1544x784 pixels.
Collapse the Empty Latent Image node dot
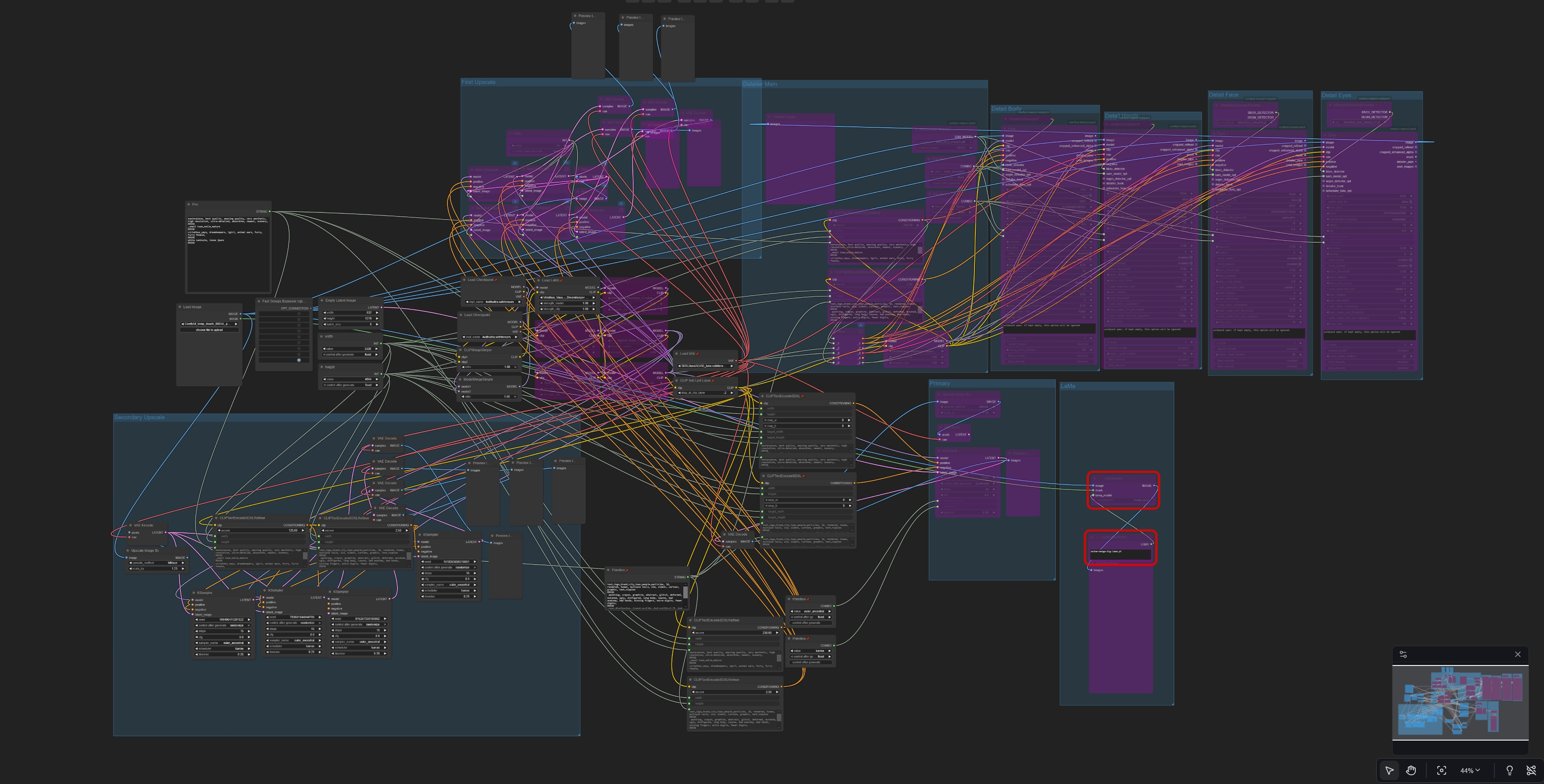(322, 300)
